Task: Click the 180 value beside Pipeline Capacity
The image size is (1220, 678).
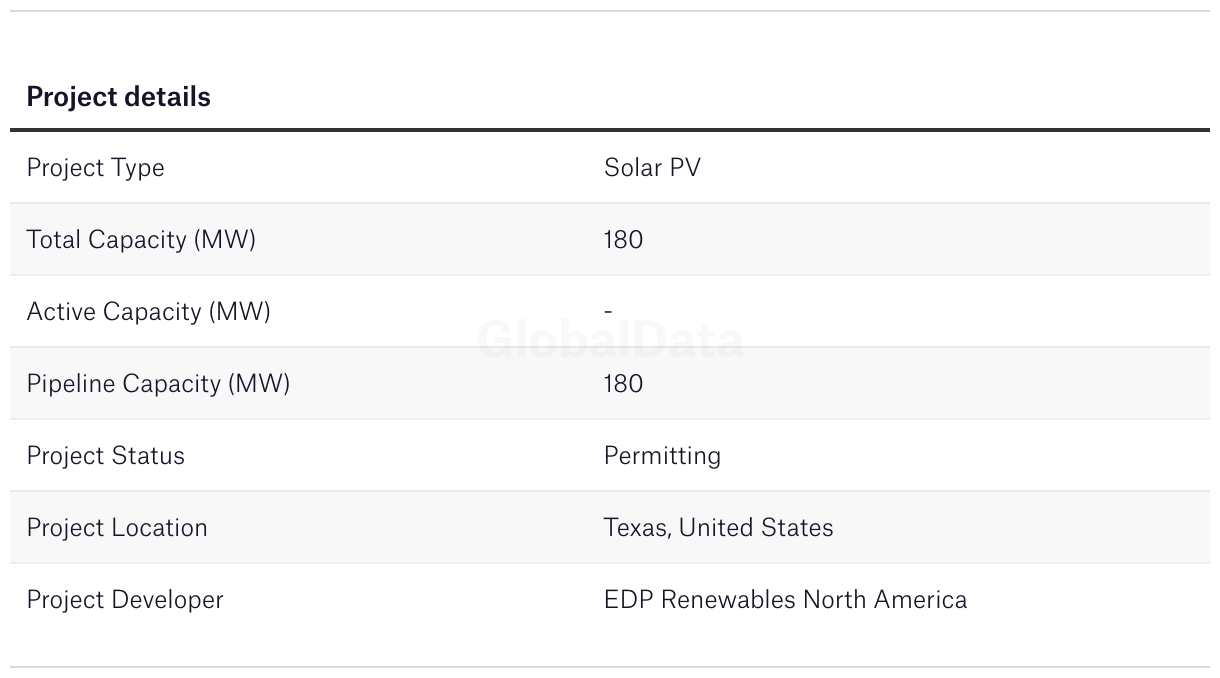Action: click(x=623, y=384)
